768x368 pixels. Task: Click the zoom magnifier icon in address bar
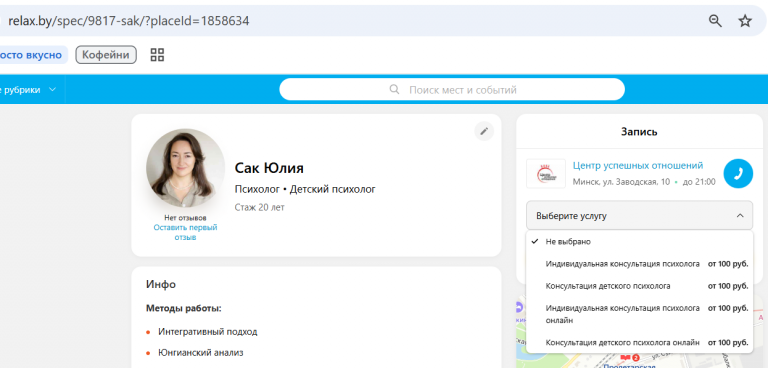pos(715,21)
